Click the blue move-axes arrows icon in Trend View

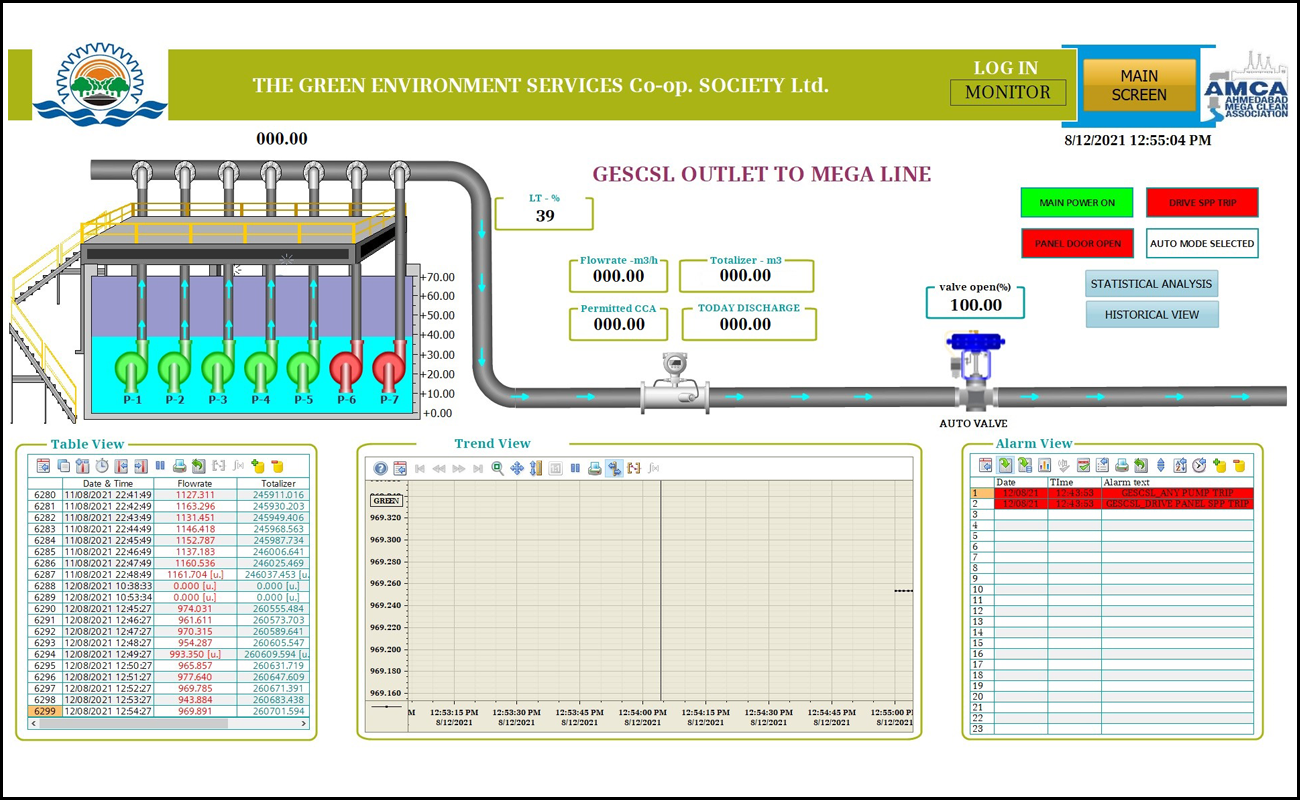click(517, 468)
